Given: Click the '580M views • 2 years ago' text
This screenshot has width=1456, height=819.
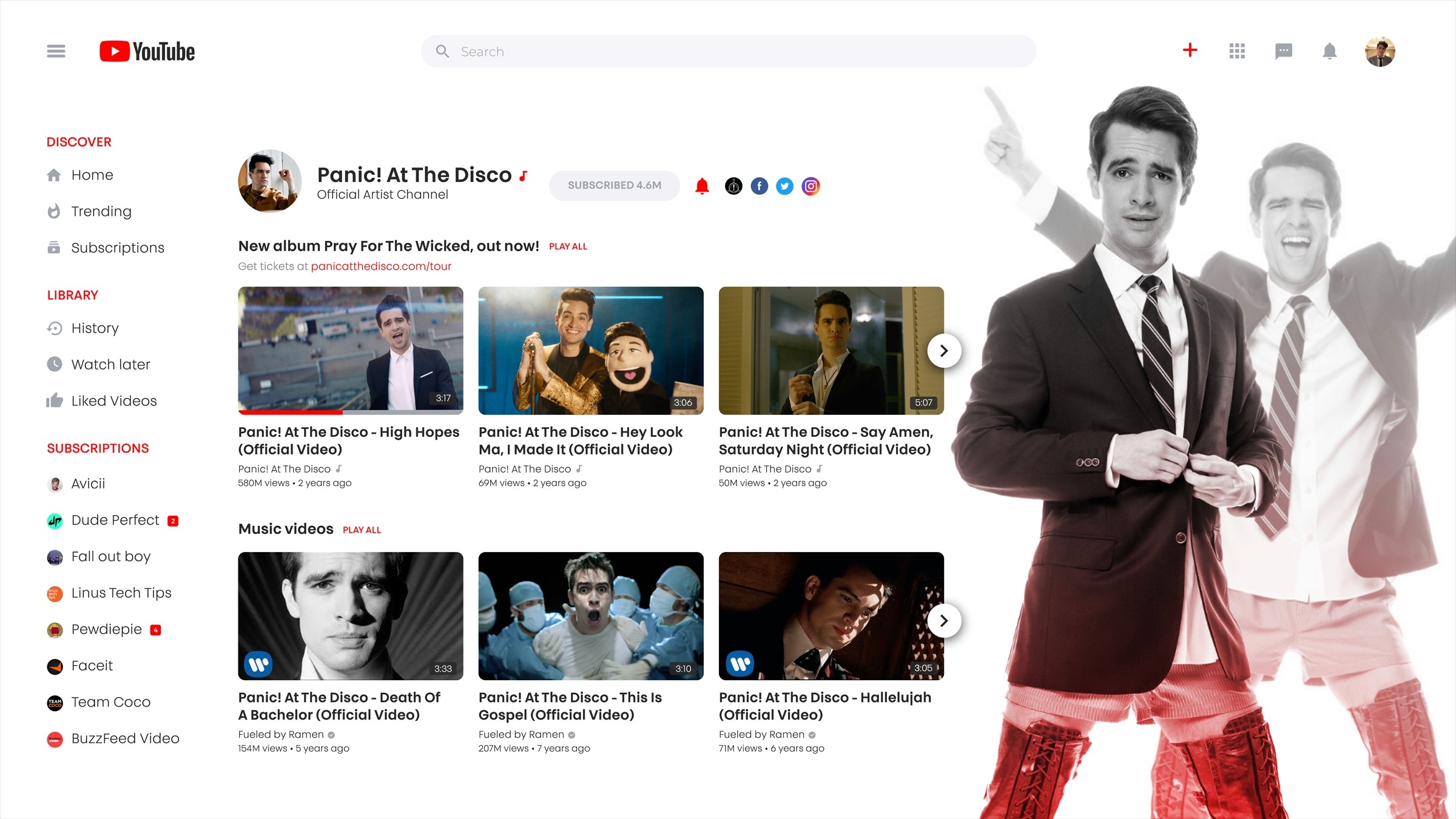Looking at the screenshot, I should point(295,483).
